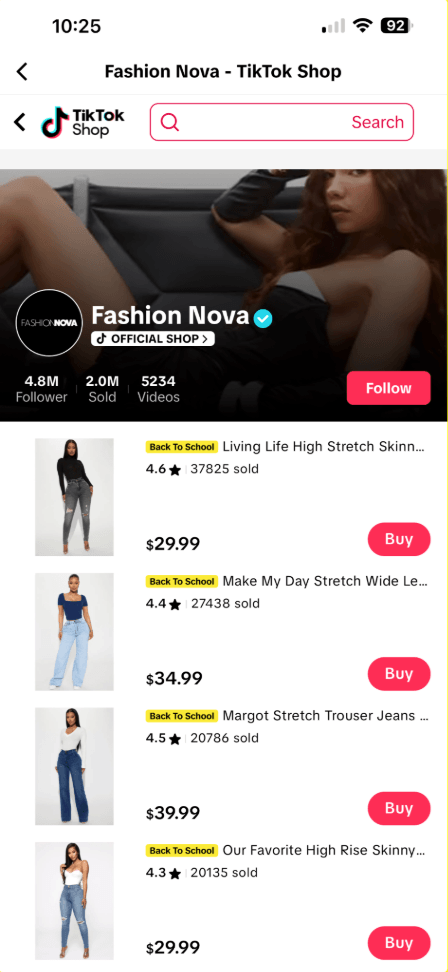Tap the star rating icon for 4.6
Image resolution: width=448 pixels, height=972 pixels.
(x=175, y=470)
